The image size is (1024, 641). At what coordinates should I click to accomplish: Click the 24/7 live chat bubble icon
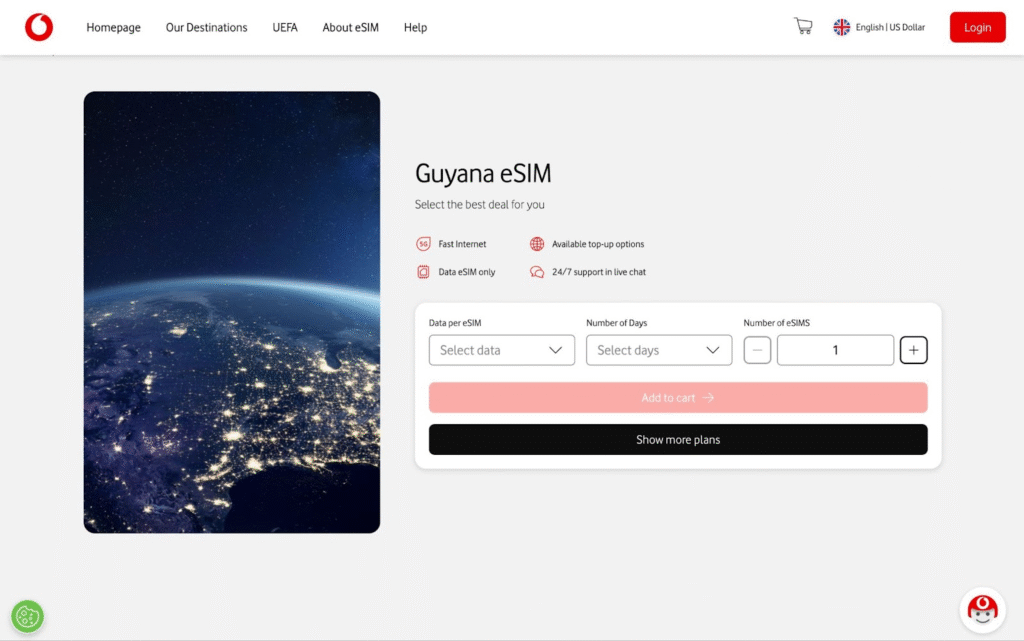pos(537,271)
